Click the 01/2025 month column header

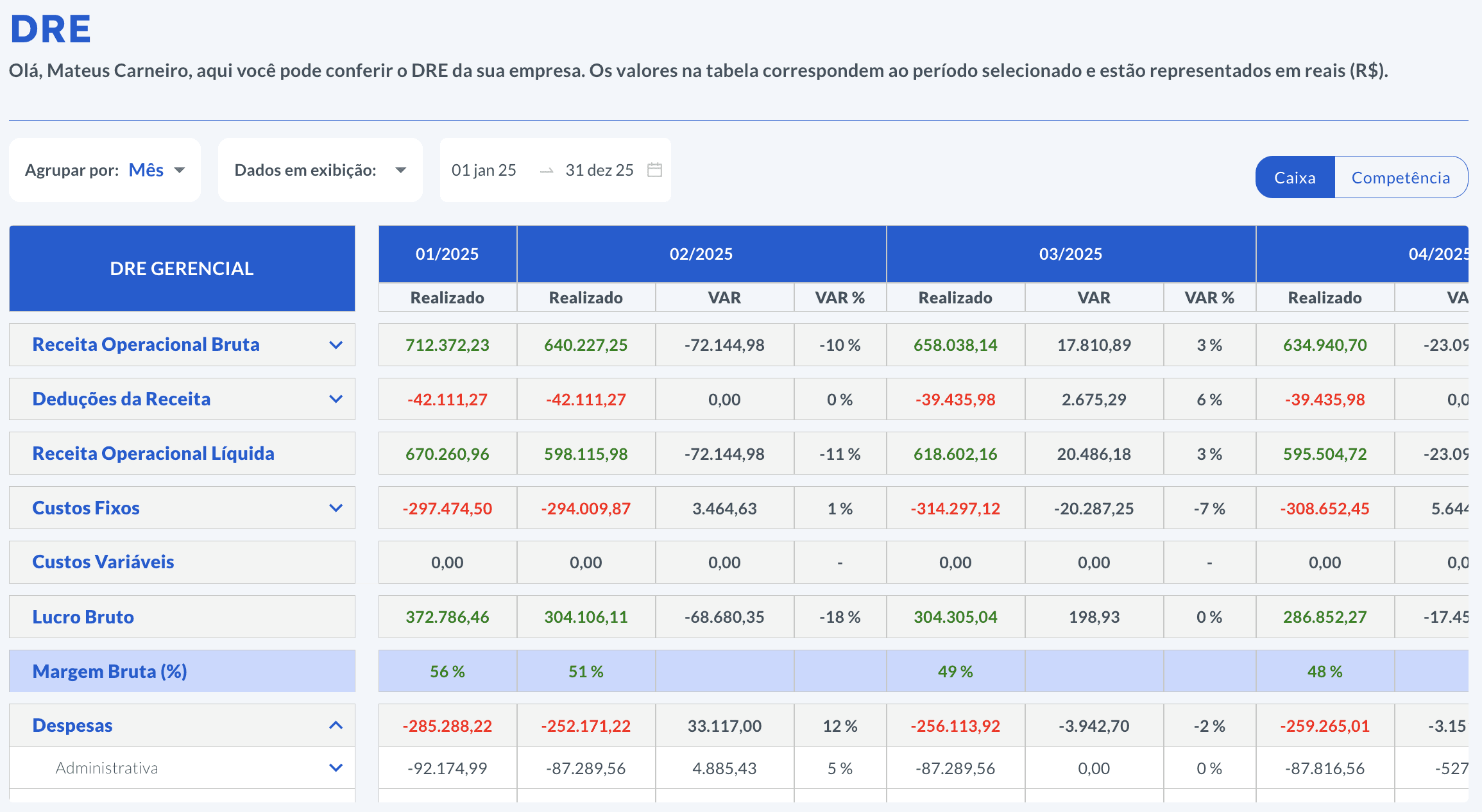pos(447,254)
